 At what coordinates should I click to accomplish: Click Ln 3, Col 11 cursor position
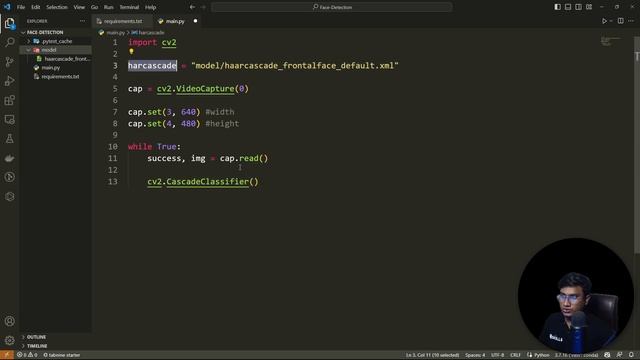432,355
